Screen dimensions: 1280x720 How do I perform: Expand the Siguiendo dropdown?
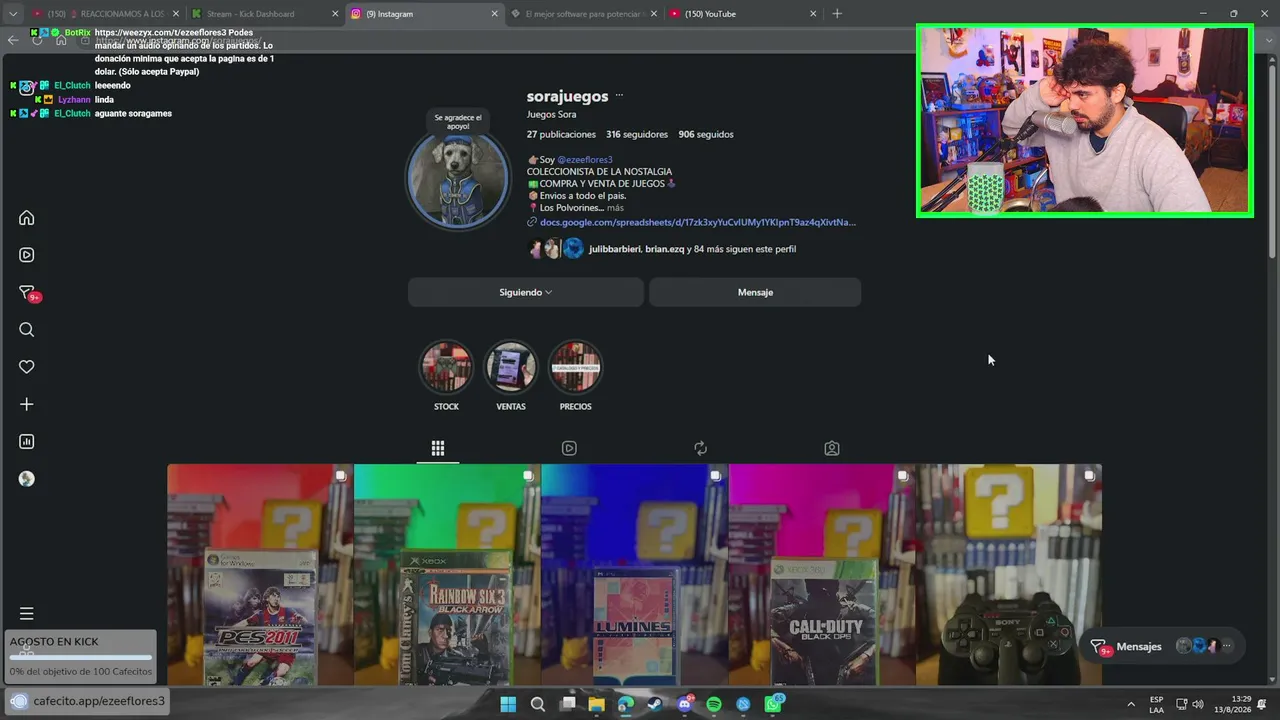tap(526, 292)
